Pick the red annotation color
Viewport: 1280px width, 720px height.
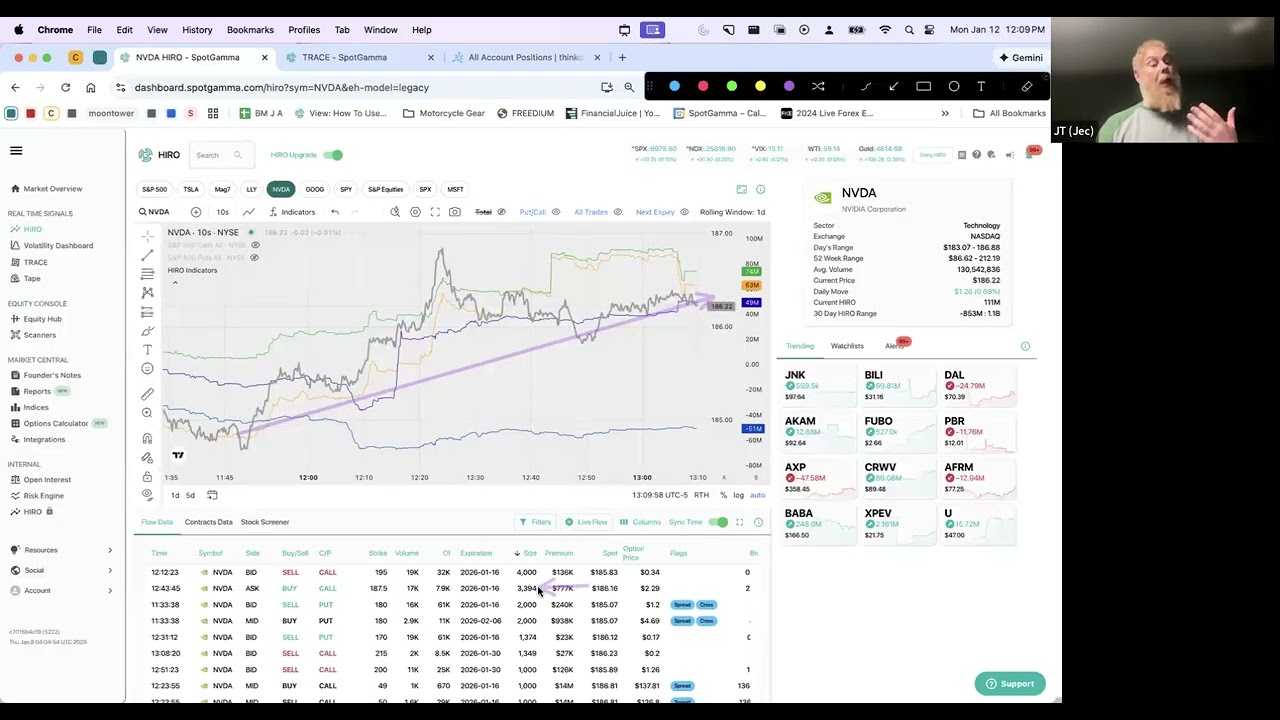(x=703, y=86)
